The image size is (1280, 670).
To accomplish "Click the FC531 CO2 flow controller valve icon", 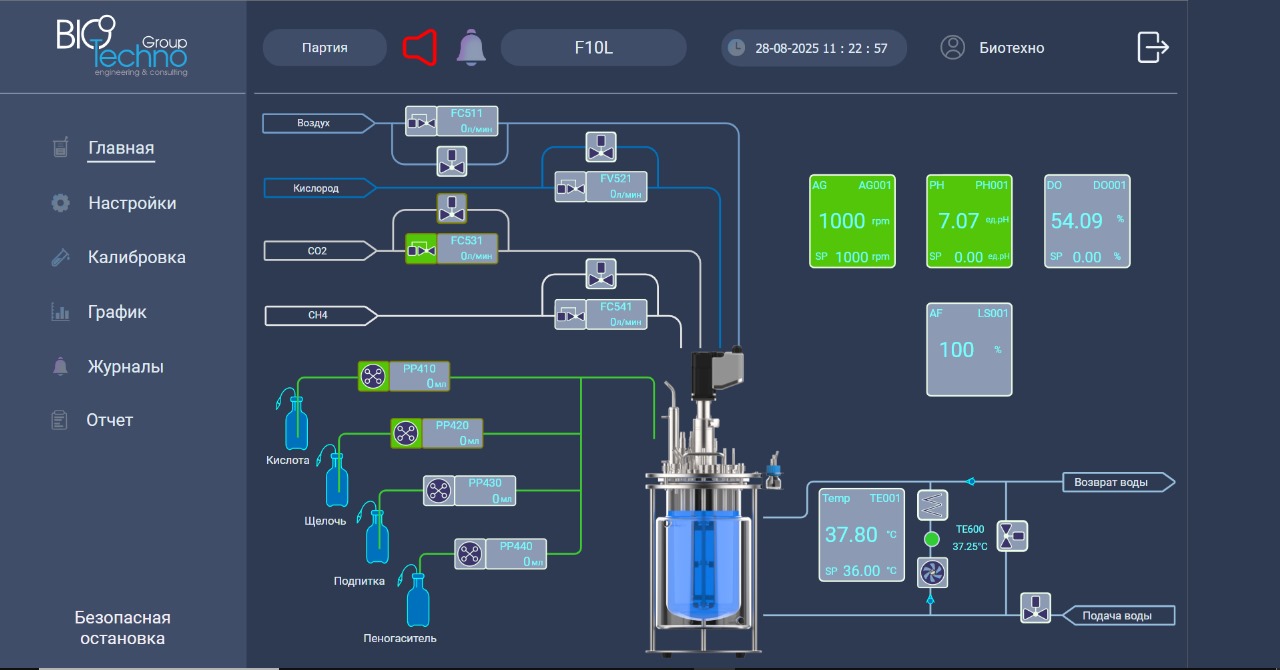I will pyautogui.click(x=420, y=249).
